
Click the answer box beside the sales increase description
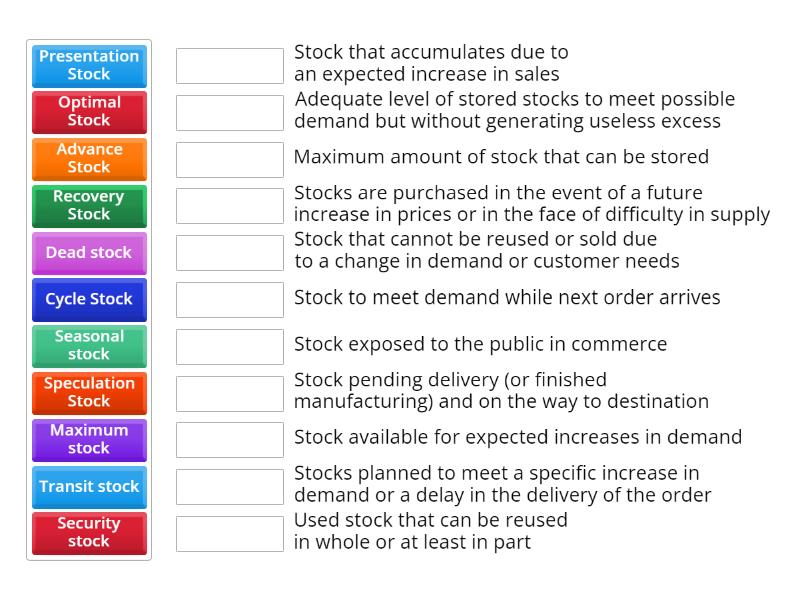click(x=229, y=65)
